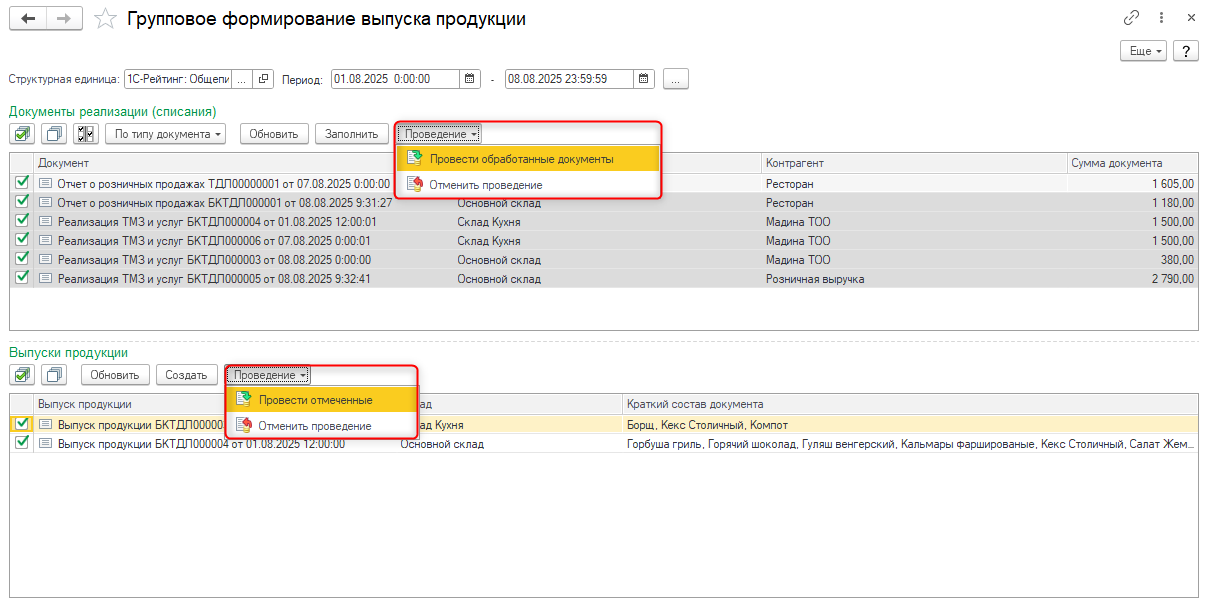
Task: Toggle checkbox for Реализация ТМЗ БКТДЛ000003
Action: tap(22, 259)
